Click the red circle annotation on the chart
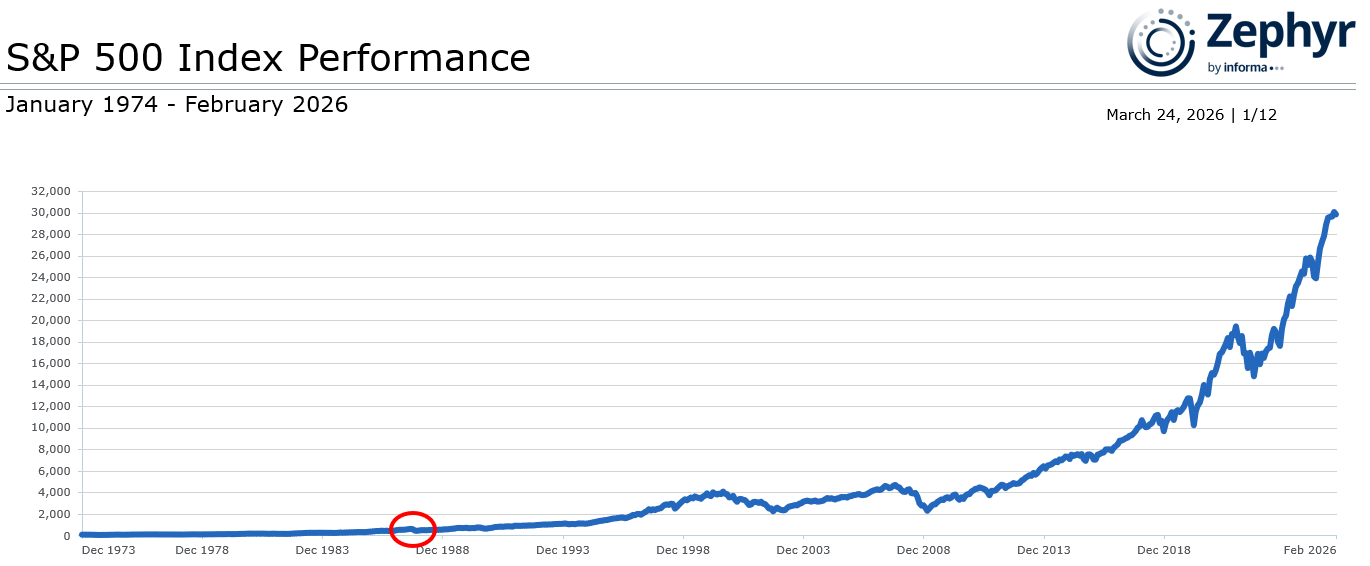Screen dimensions: 1370x566 (412, 529)
